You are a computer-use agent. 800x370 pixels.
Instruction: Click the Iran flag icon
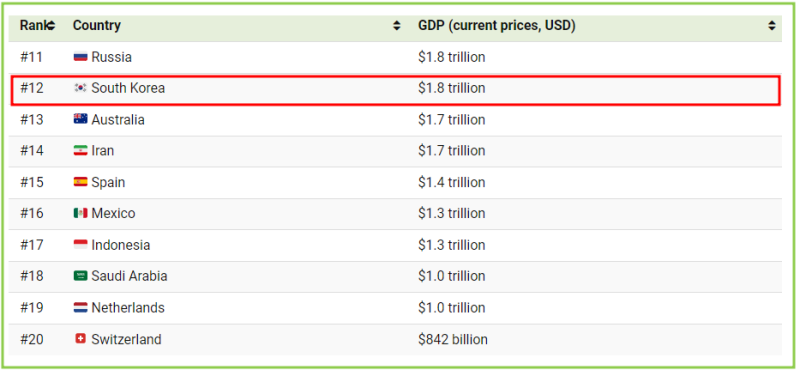(80, 151)
